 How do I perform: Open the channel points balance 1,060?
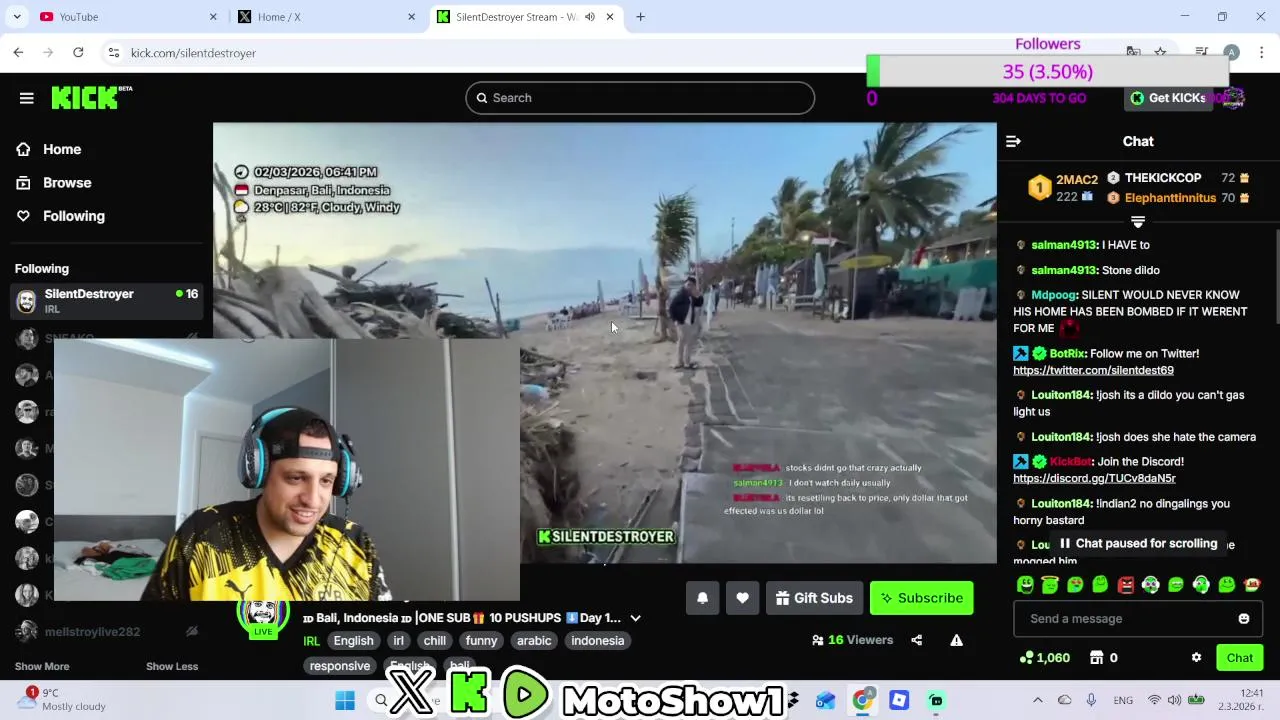(x=1044, y=658)
